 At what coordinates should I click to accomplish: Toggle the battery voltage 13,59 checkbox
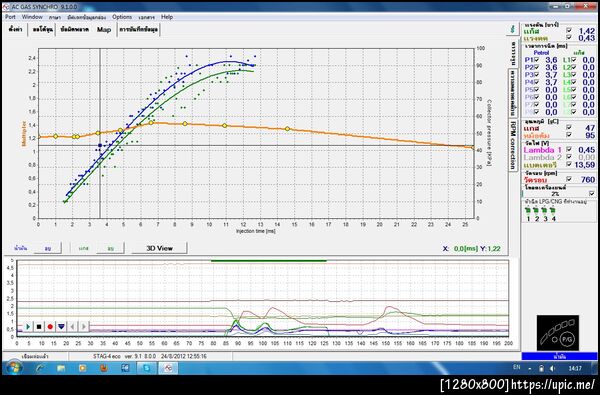tap(569, 165)
